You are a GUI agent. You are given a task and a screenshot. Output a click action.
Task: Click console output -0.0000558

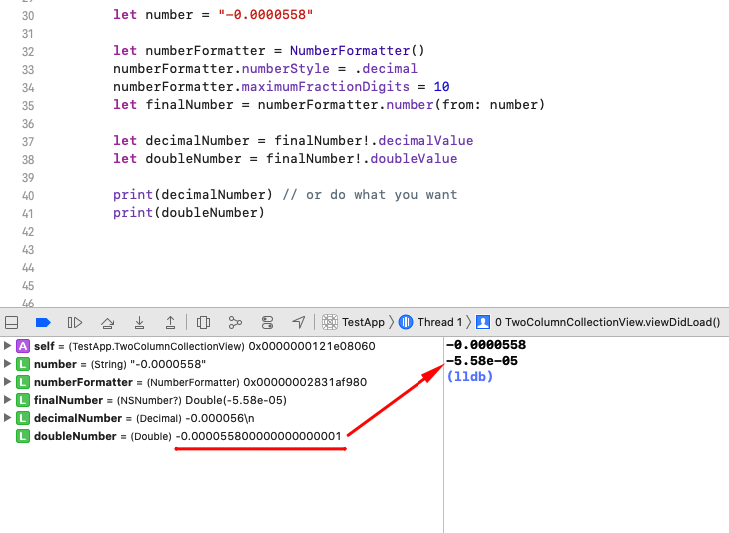coord(486,345)
